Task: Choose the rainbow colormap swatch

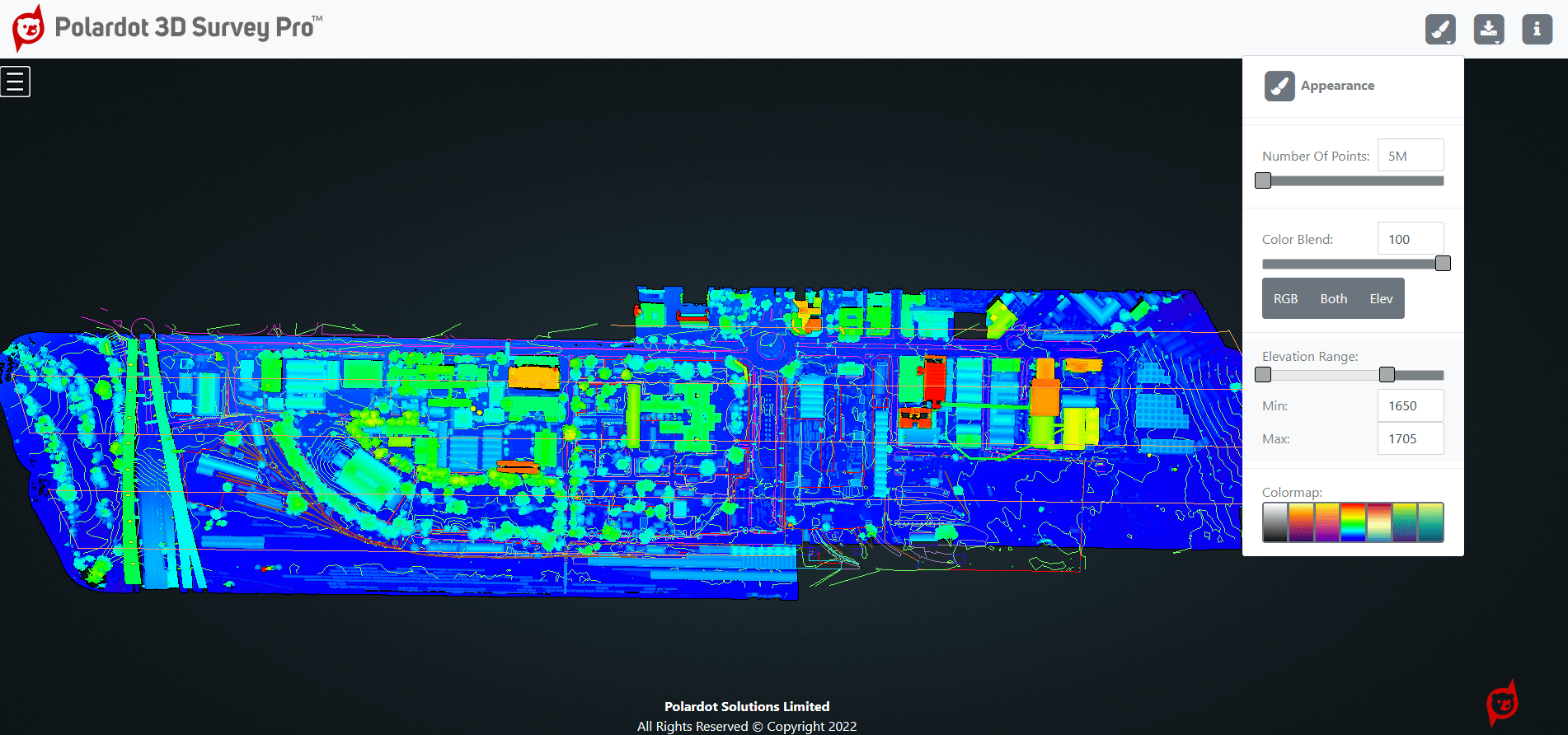Action: (1353, 522)
